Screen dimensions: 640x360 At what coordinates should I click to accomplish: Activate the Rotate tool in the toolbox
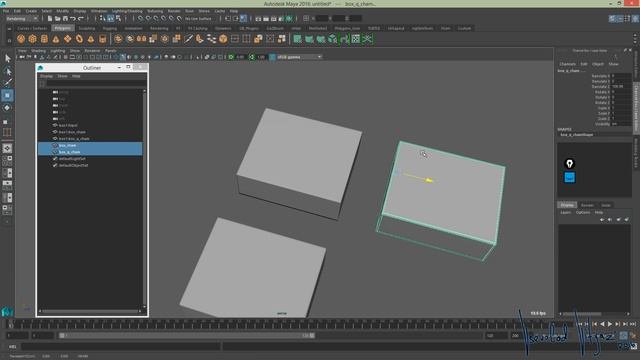(7, 108)
